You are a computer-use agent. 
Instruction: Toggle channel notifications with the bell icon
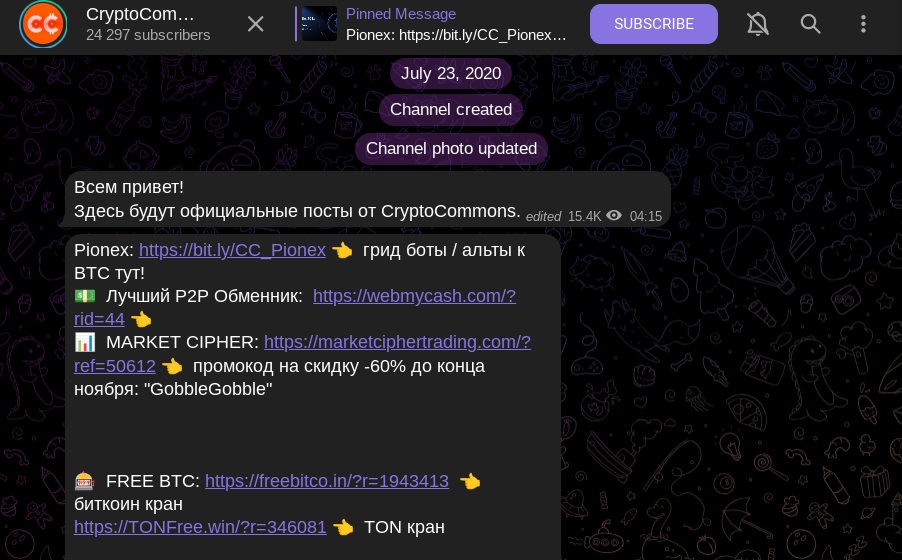coord(758,24)
